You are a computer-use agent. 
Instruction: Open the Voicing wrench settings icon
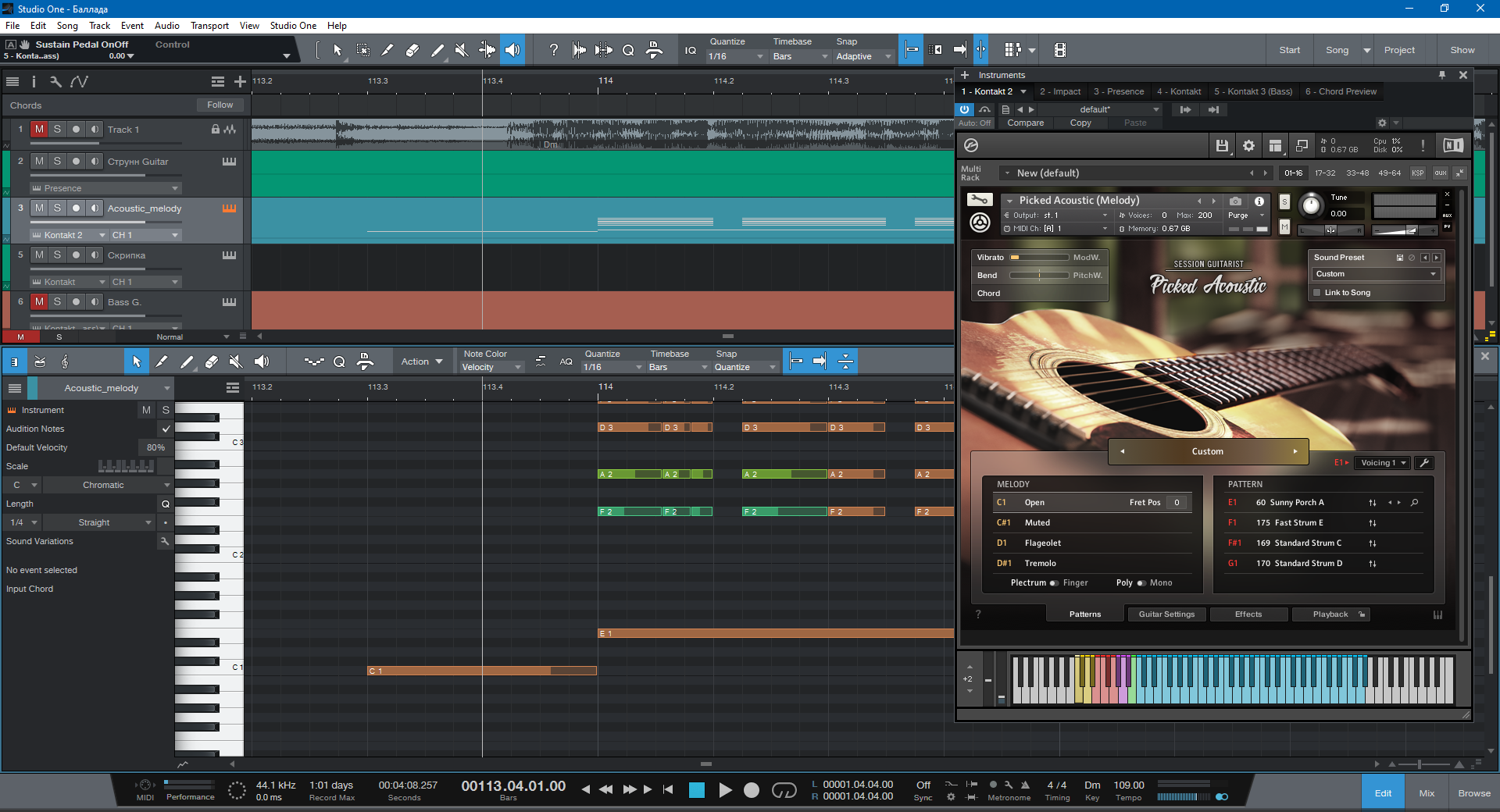1424,463
